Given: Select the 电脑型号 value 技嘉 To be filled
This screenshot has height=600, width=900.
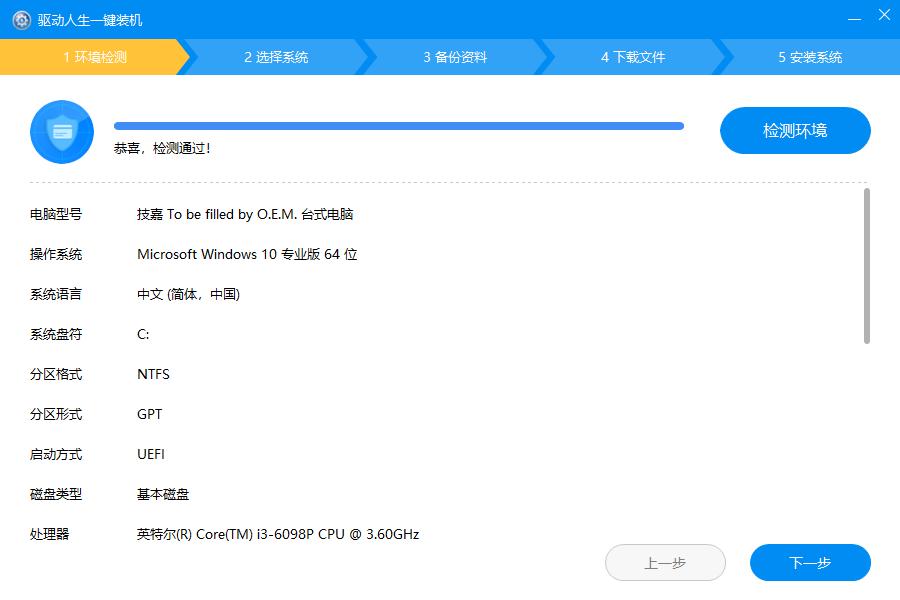Looking at the screenshot, I should coord(247,214).
